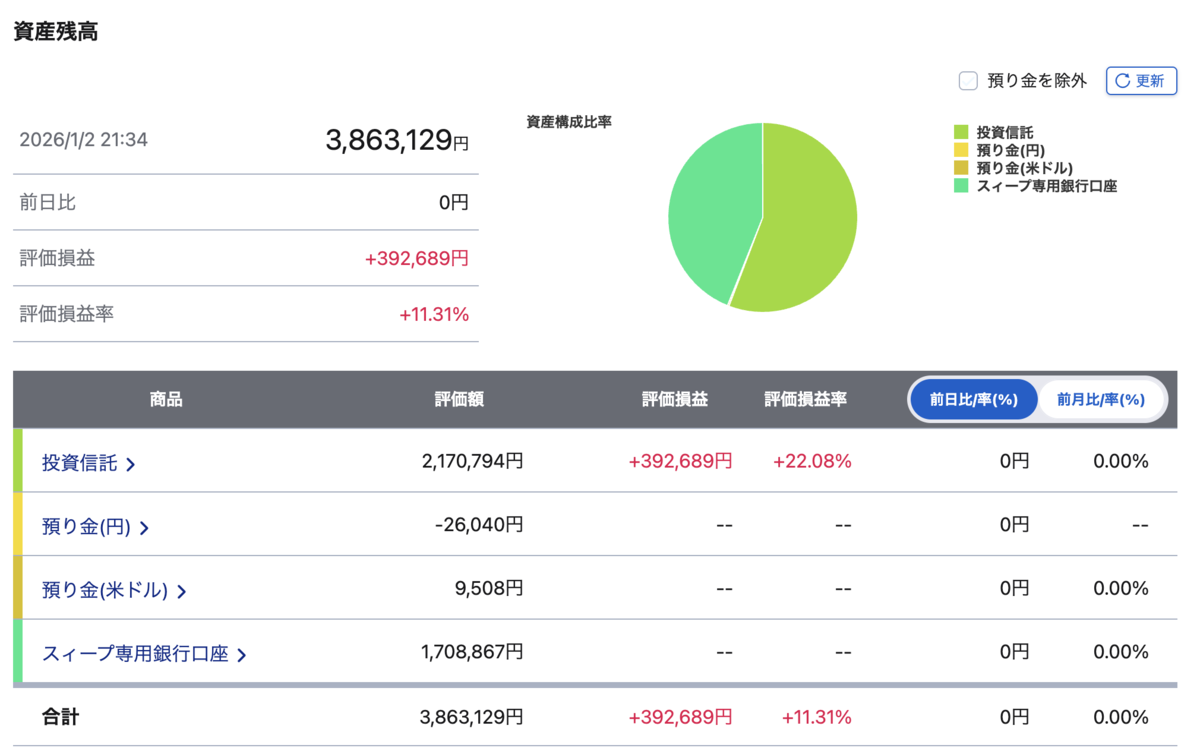
Task: Click the 評価損益率 column header
Action: pyautogui.click(x=805, y=399)
